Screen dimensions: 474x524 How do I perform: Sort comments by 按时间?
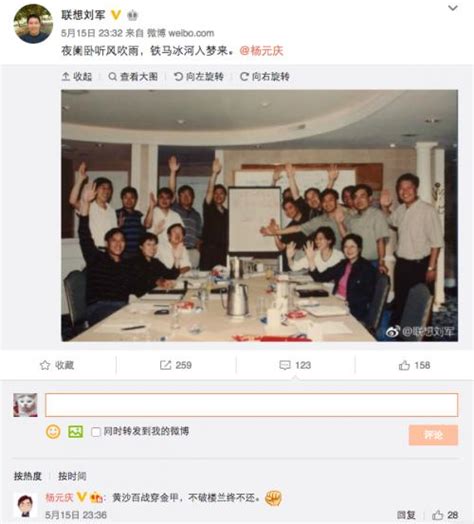72,476
